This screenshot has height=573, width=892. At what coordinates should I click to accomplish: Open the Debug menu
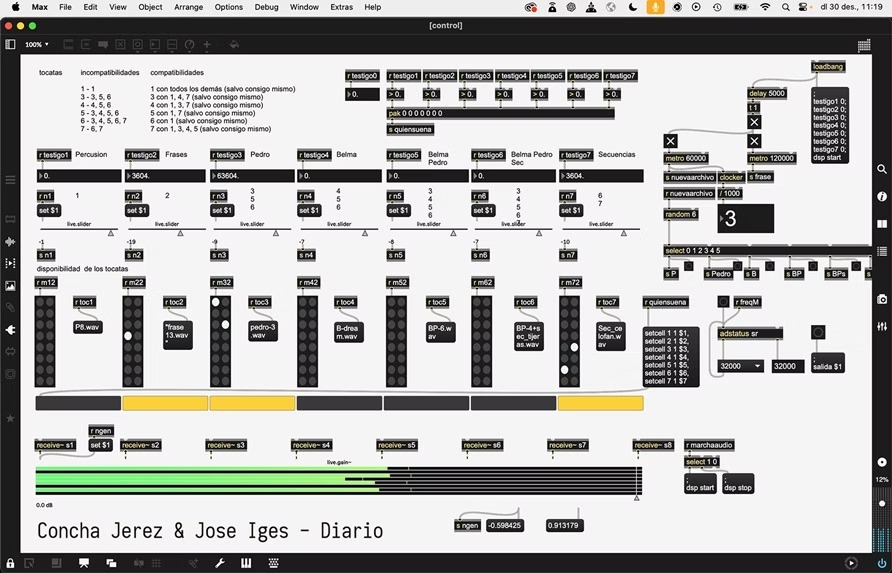point(266,7)
